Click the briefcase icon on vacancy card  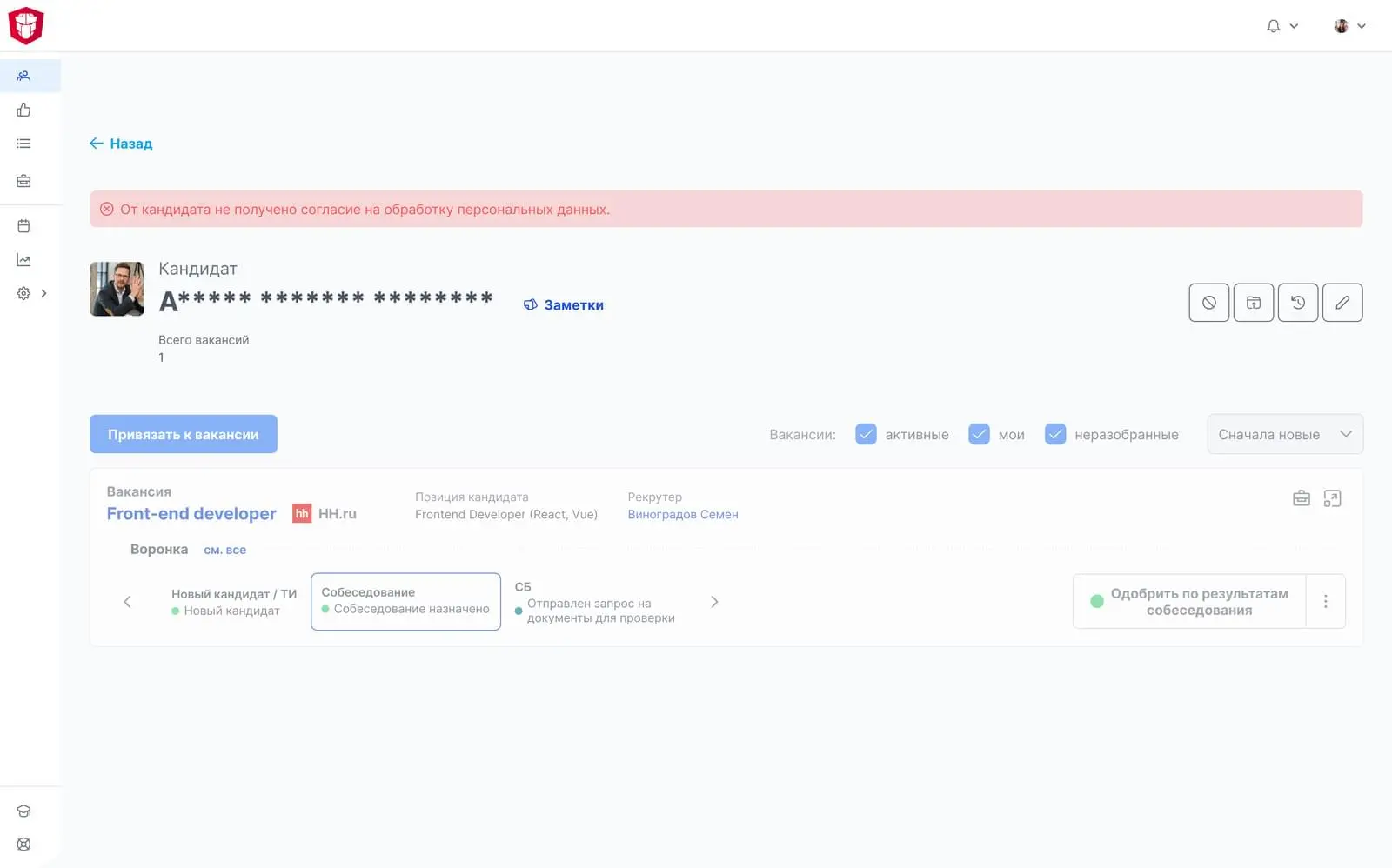1301,498
